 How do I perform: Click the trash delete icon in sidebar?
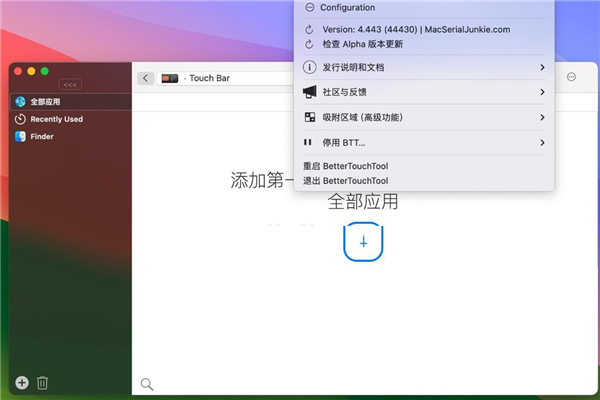pyautogui.click(x=42, y=382)
